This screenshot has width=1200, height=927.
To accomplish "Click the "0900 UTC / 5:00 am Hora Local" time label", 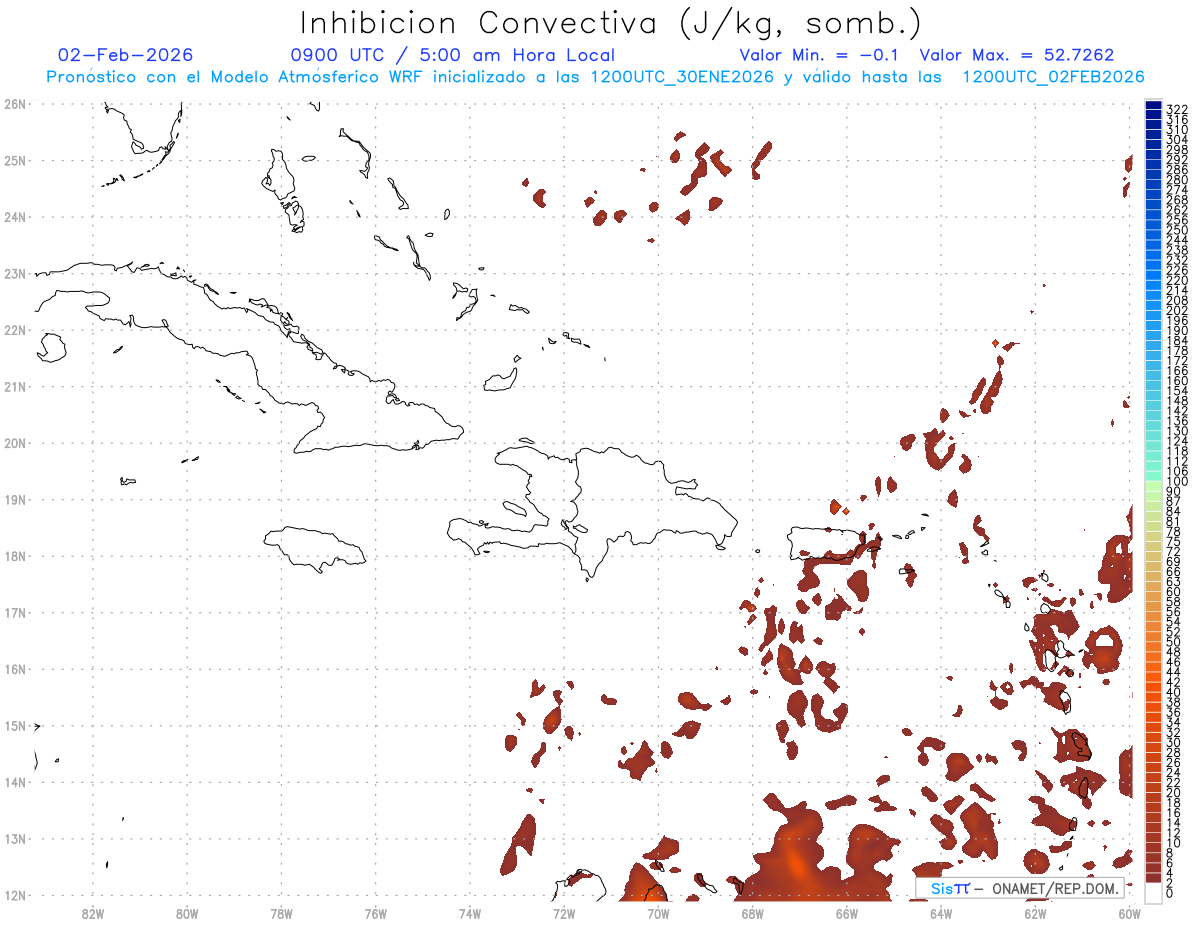I will [452, 55].
